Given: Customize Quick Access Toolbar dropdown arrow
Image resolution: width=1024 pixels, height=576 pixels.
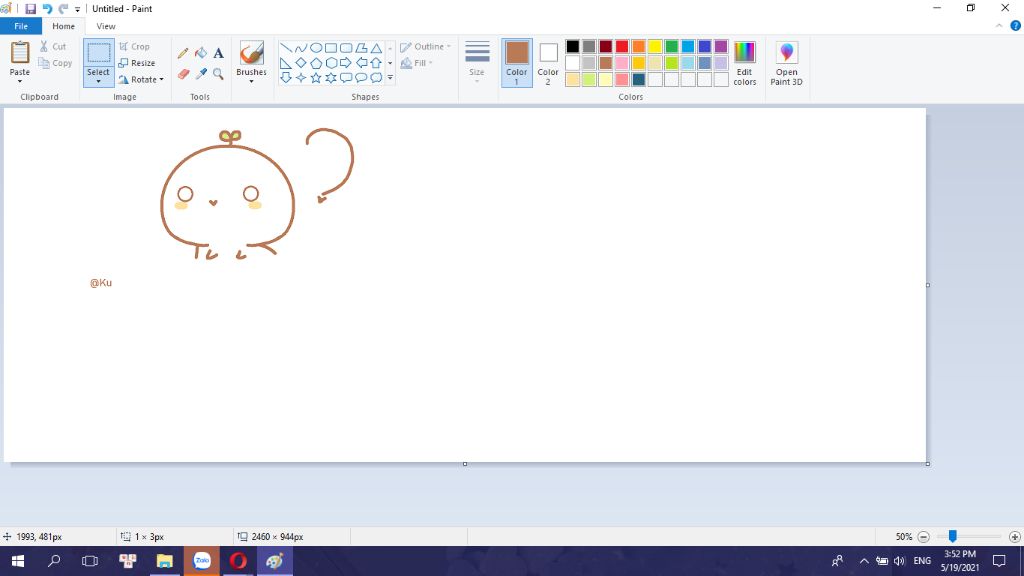Looking at the screenshot, I should point(78,9).
